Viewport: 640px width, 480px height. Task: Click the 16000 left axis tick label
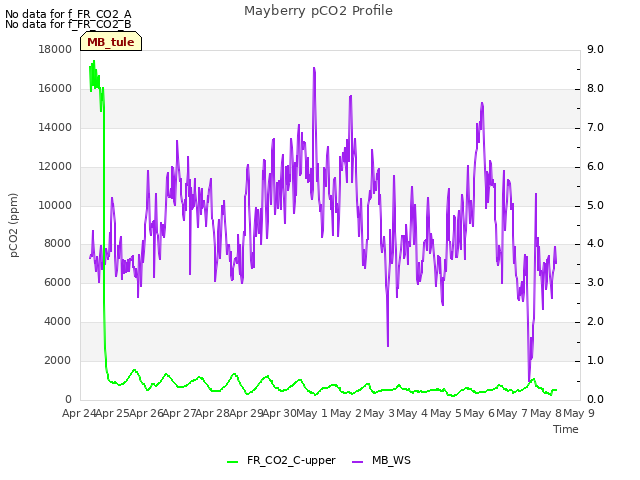[55, 89]
